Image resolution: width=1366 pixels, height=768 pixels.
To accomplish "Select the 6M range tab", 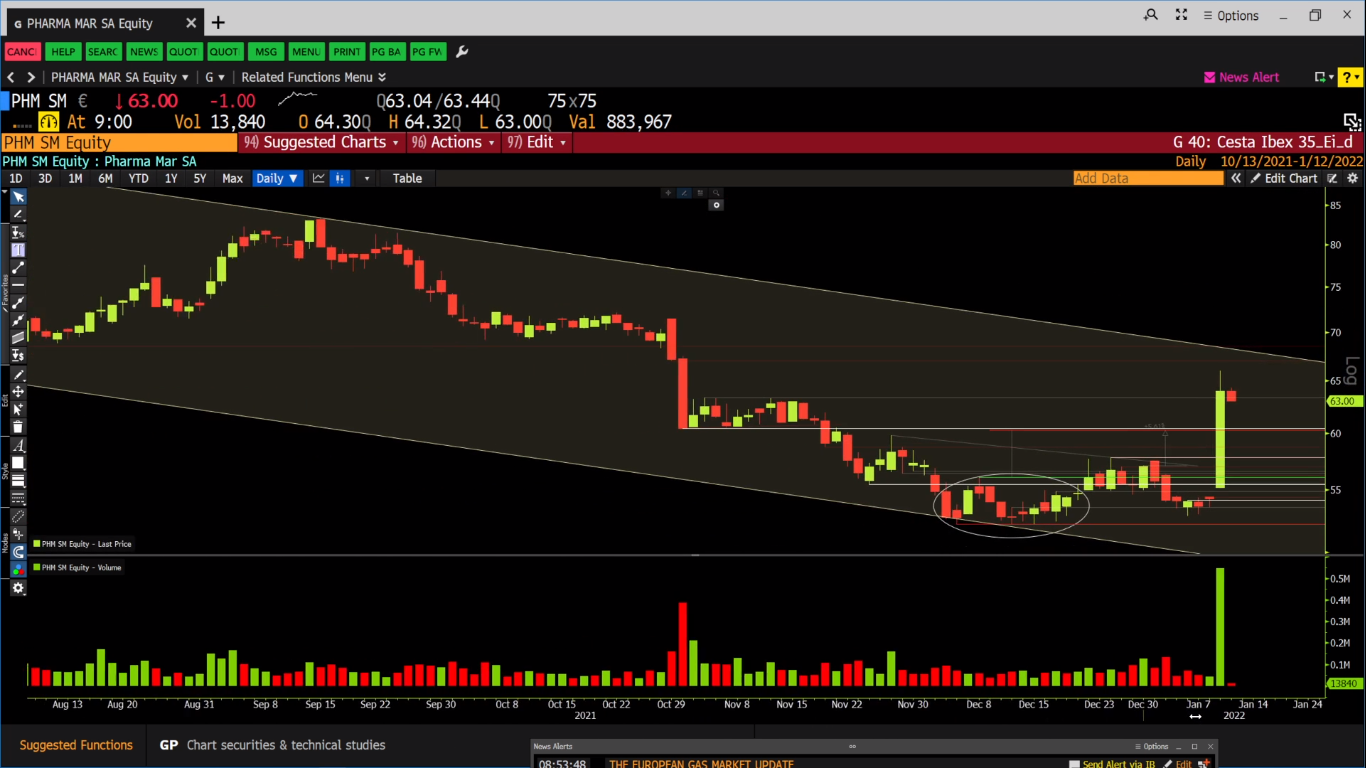I will pyautogui.click(x=105, y=178).
